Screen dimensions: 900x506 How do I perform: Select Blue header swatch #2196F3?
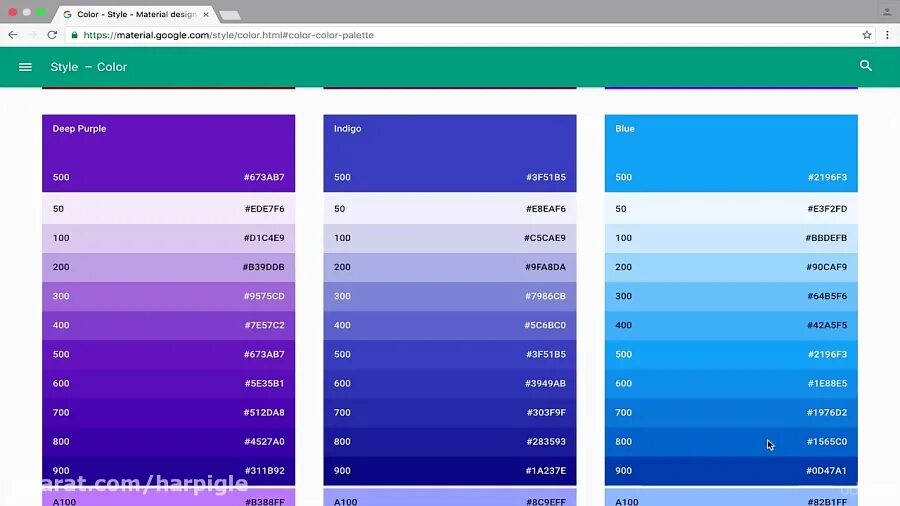coord(731,153)
